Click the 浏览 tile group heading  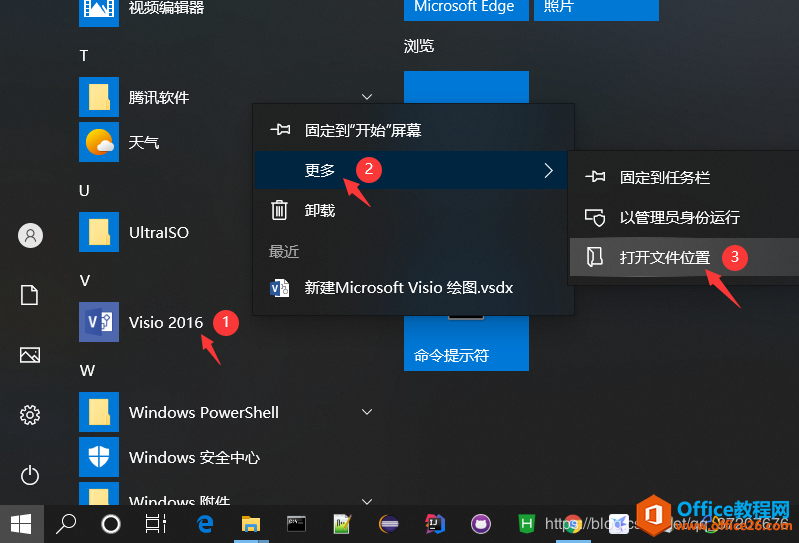coord(419,46)
